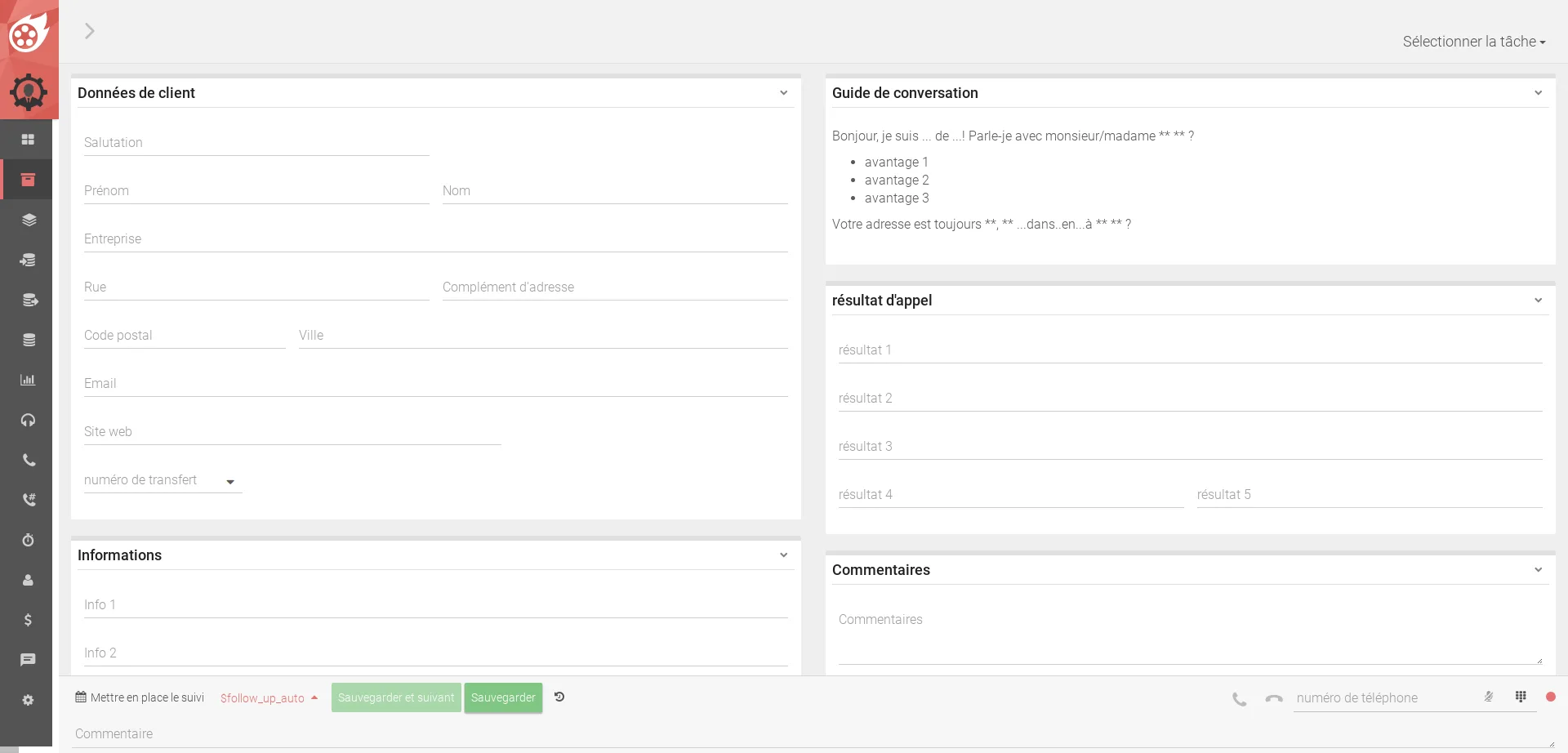Collapse the Guide de conversation panel
This screenshot has width=1568, height=753.
coord(1539,93)
